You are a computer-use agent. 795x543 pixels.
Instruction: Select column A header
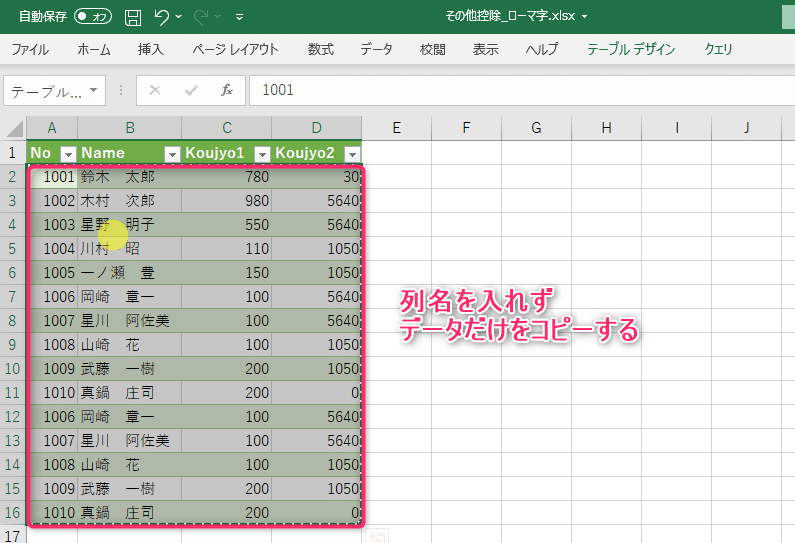[x=52, y=128]
